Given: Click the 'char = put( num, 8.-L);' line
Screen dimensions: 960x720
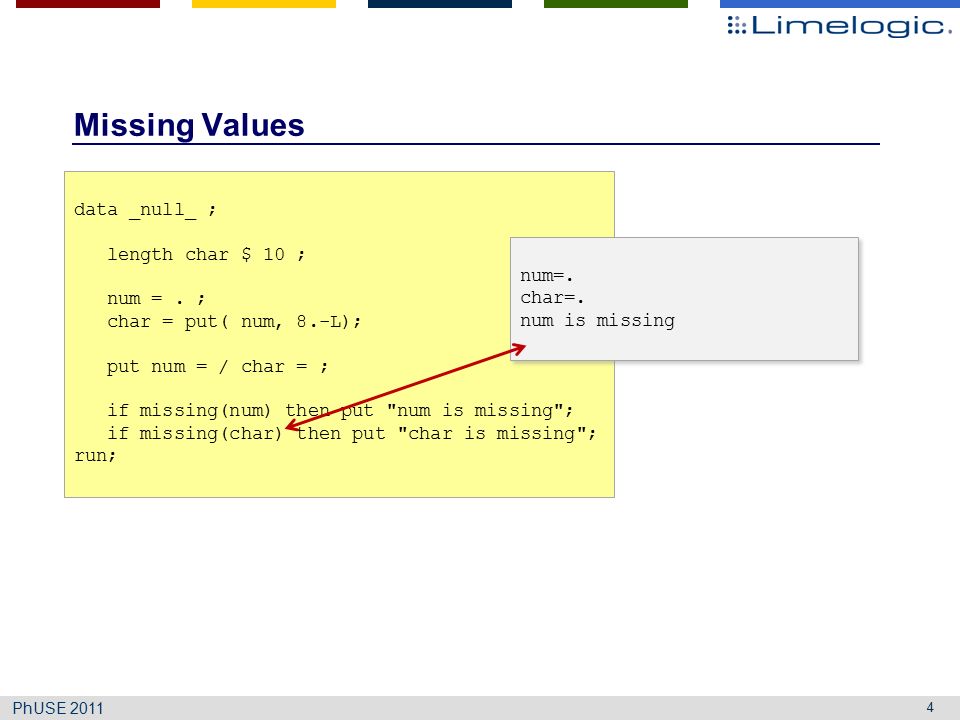Looking at the screenshot, I should pos(234,321).
